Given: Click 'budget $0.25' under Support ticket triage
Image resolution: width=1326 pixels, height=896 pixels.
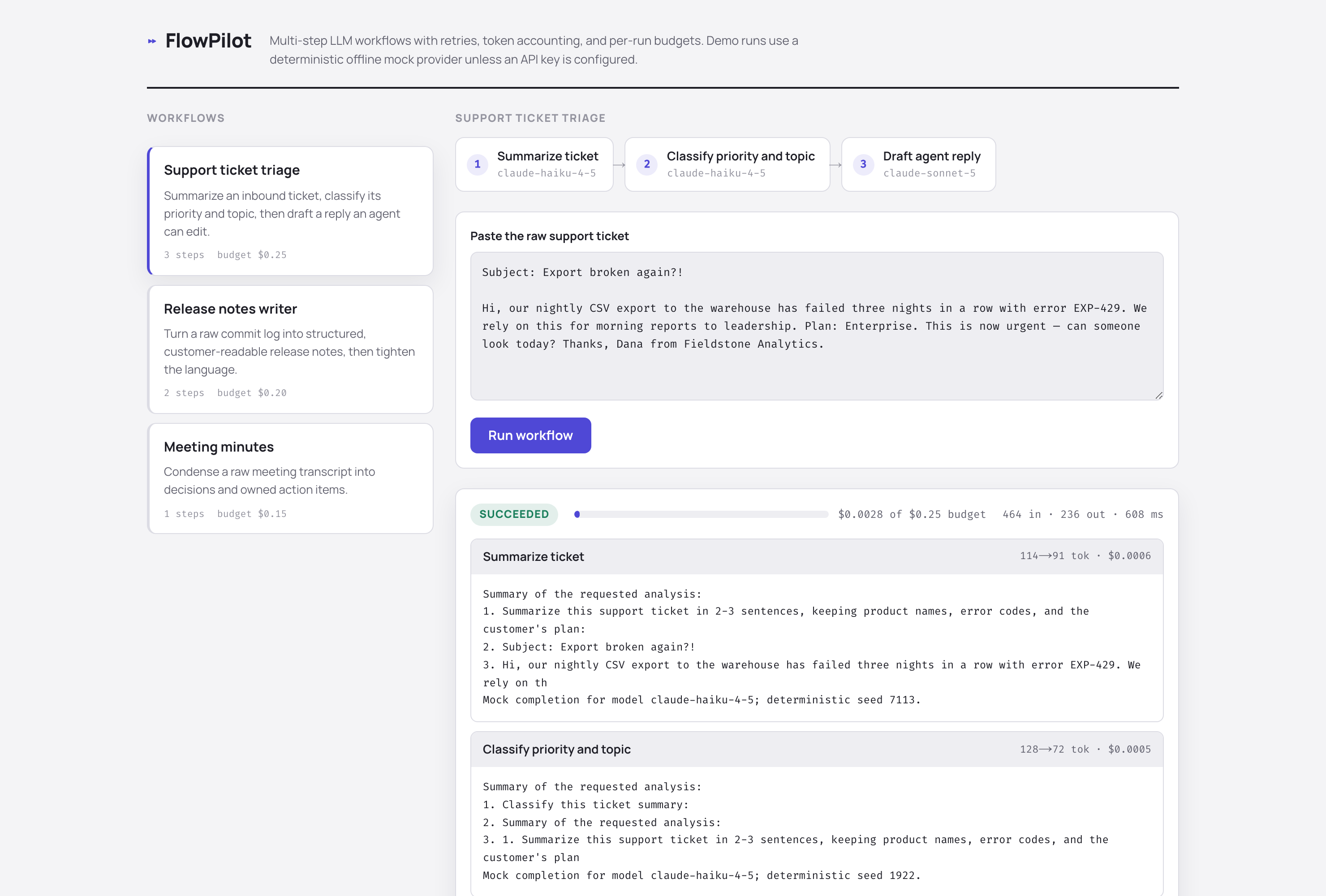Looking at the screenshot, I should [x=252, y=254].
